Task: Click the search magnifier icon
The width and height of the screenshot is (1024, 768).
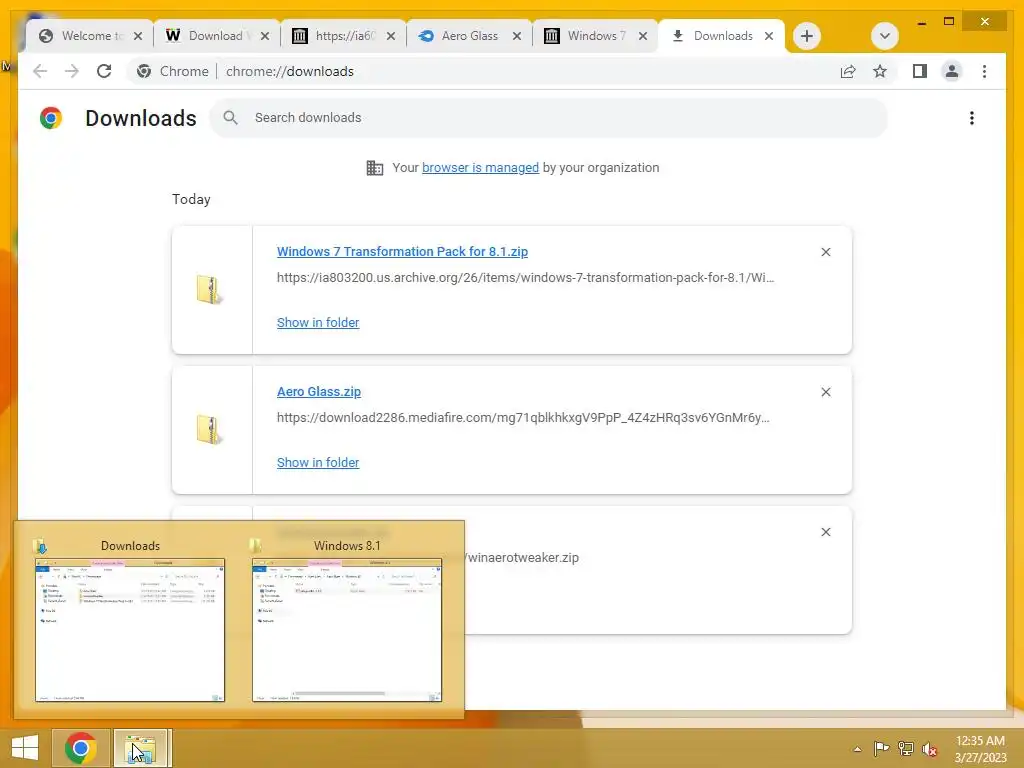Action: tap(230, 118)
